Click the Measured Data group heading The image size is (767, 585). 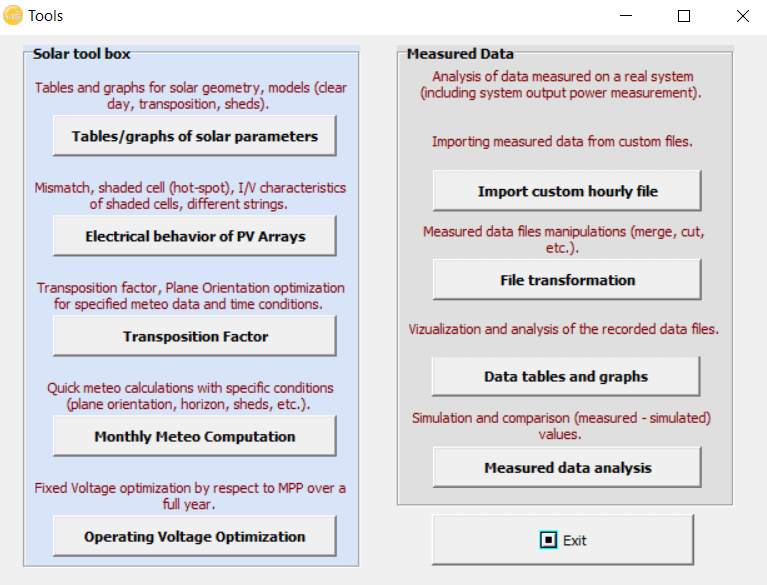460,53
